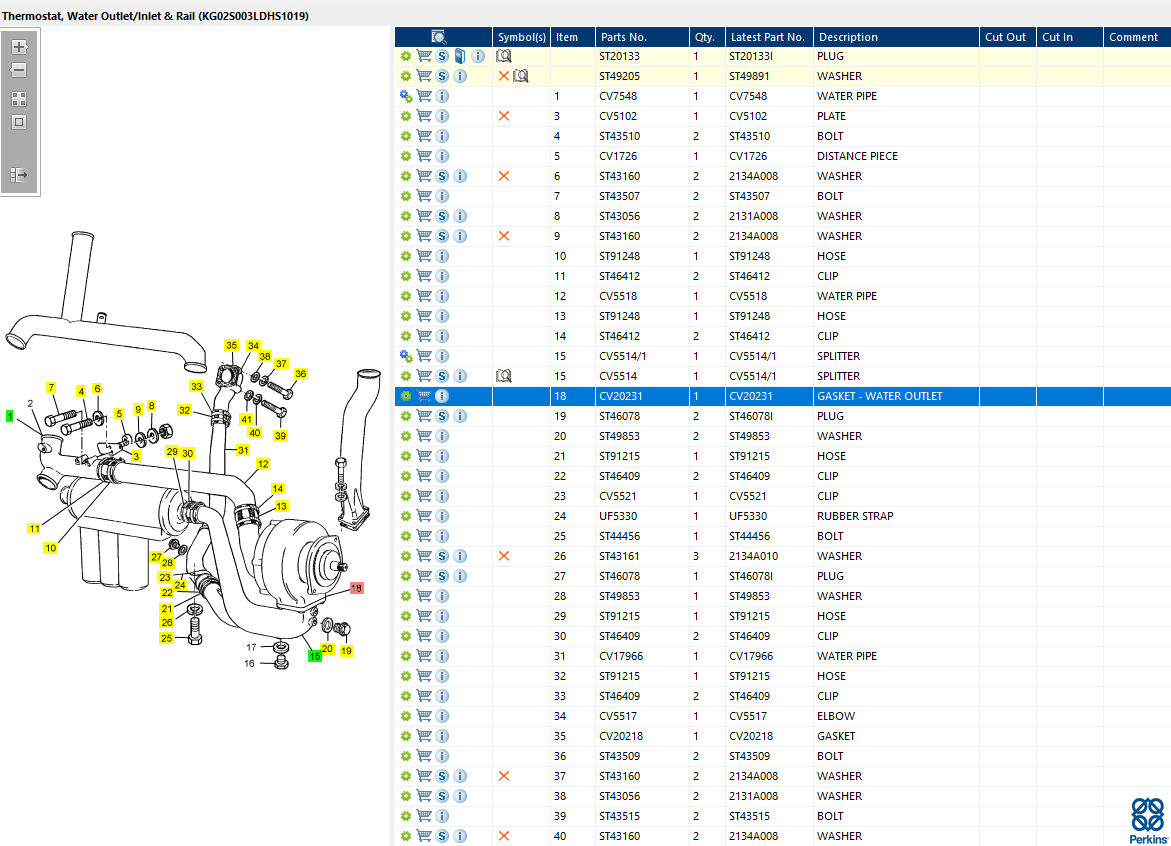Select GASKET - WATER OUTLET row text
The height and width of the screenshot is (846, 1171).
click(880, 396)
